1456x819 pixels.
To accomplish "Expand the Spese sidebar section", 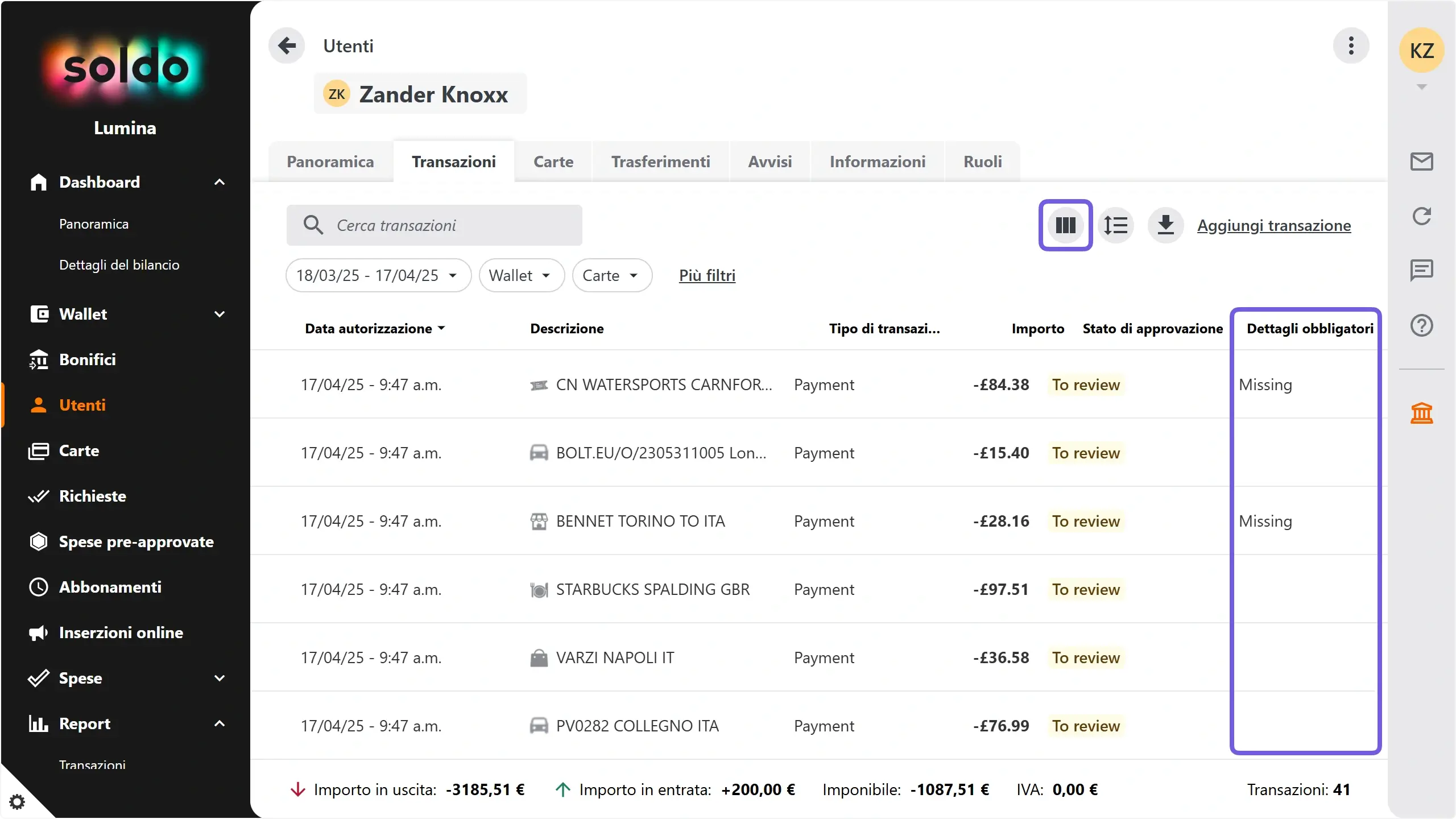I will [x=219, y=678].
